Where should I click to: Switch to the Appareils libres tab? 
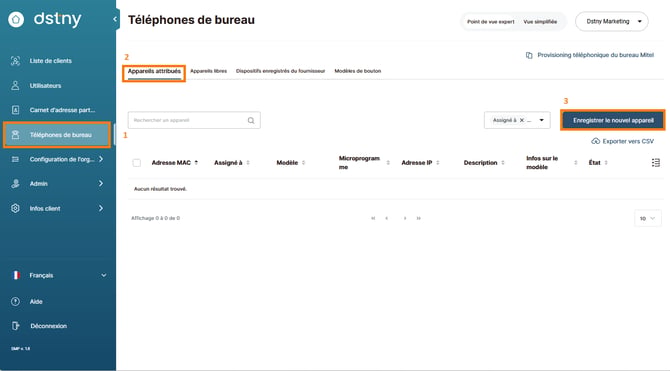coord(209,71)
